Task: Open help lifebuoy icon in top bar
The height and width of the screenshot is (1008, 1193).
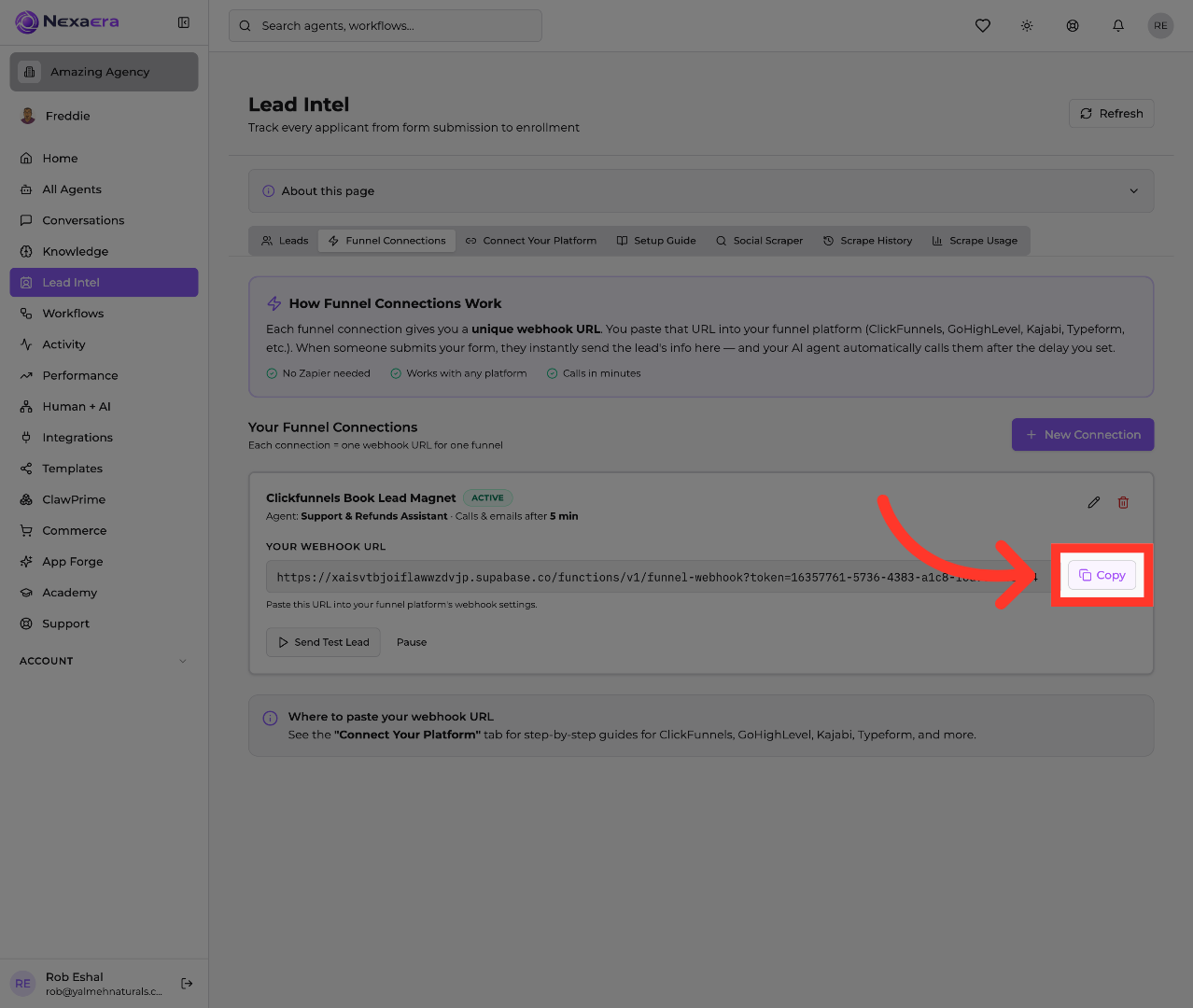Action: [x=1073, y=26]
